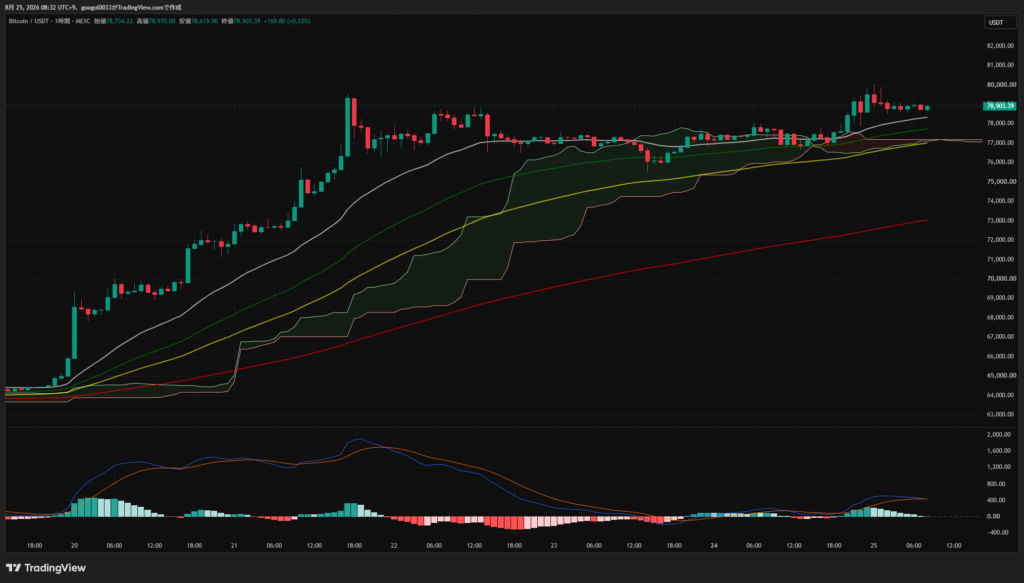The height and width of the screenshot is (583, 1024).
Task: Click the 82,000.00 price axis label
Action: (1001, 46)
